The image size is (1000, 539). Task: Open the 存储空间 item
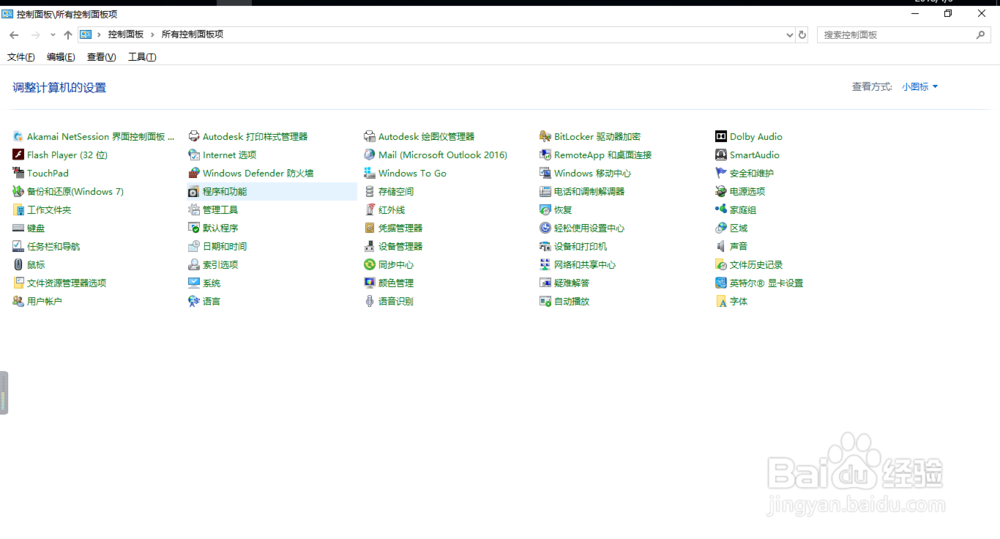tap(395, 192)
